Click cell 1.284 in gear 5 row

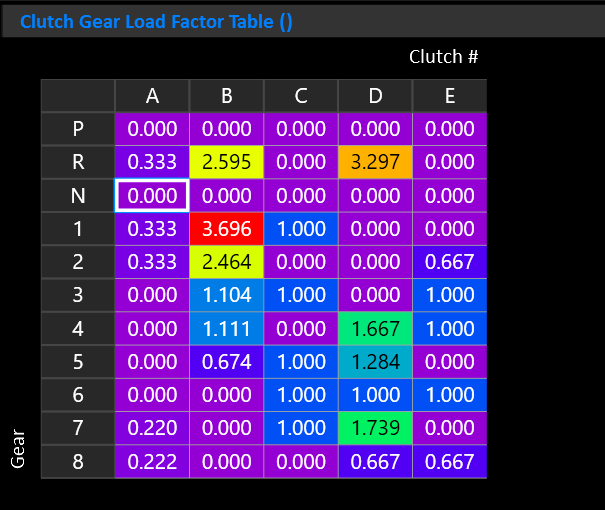click(375, 362)
